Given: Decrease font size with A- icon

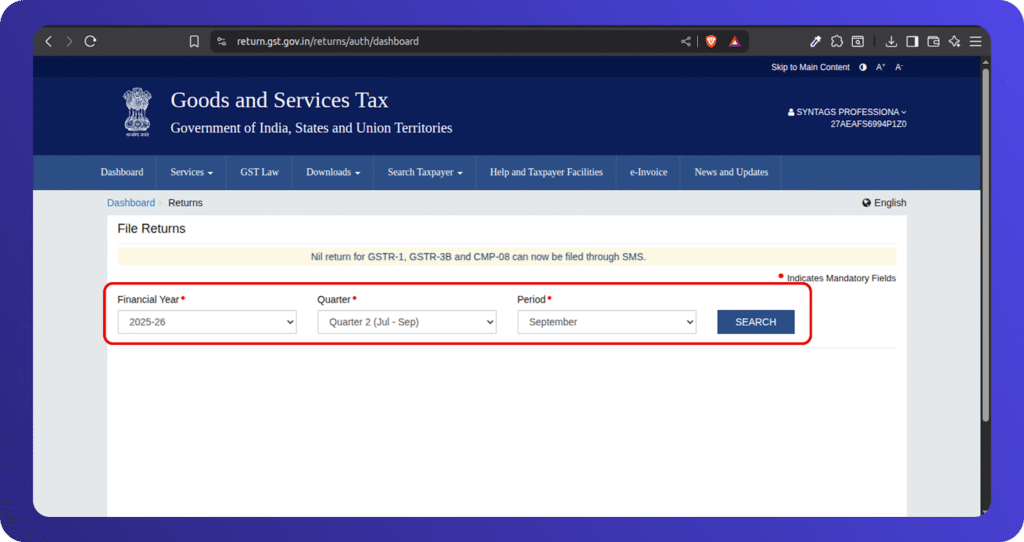Looking at the screenshot, I should [x=899, y=67].
